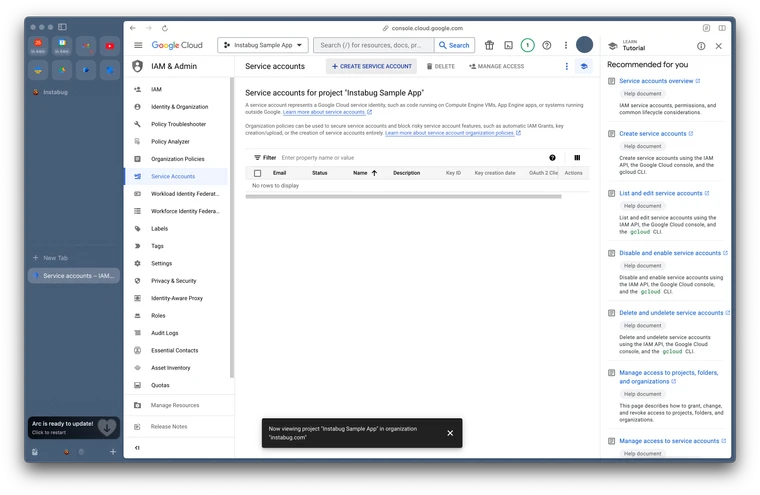The image size is (760, 495).
Task: Click the Roles icon in sidebar
Action: [x=138, y=316]
